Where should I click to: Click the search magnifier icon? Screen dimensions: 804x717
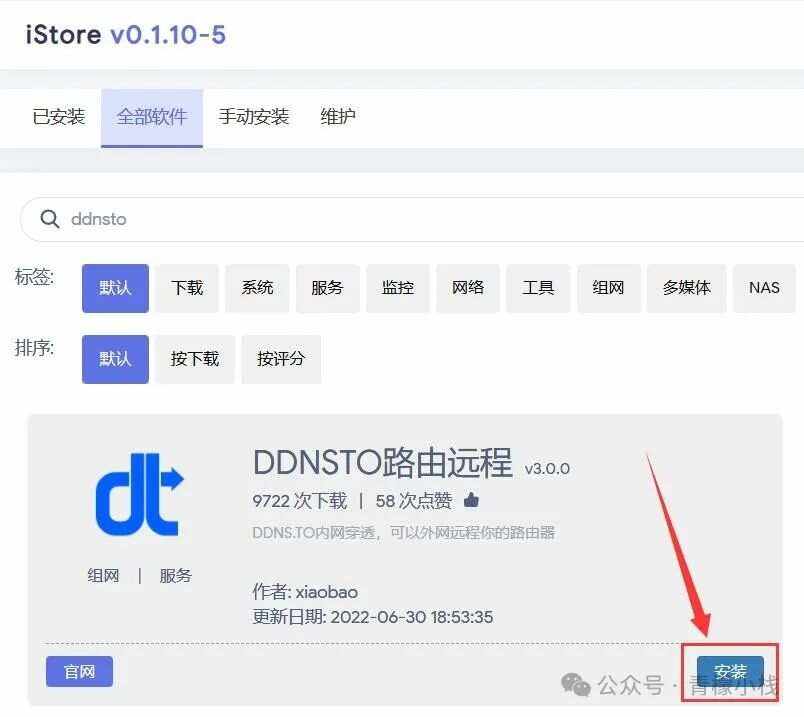coord(49,219)
